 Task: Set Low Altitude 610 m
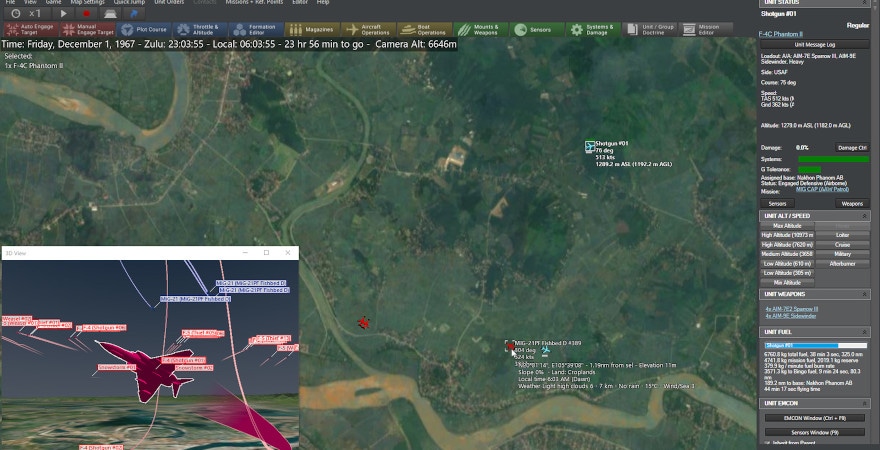pyautogui.click(x=787, y=264)
